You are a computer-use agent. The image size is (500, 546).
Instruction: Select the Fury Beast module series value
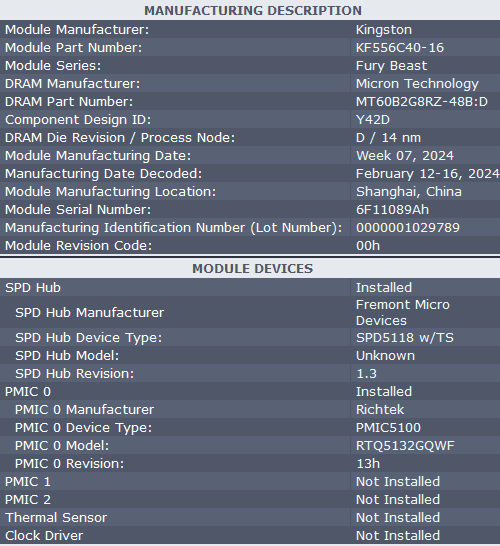(x=391, y=66)
